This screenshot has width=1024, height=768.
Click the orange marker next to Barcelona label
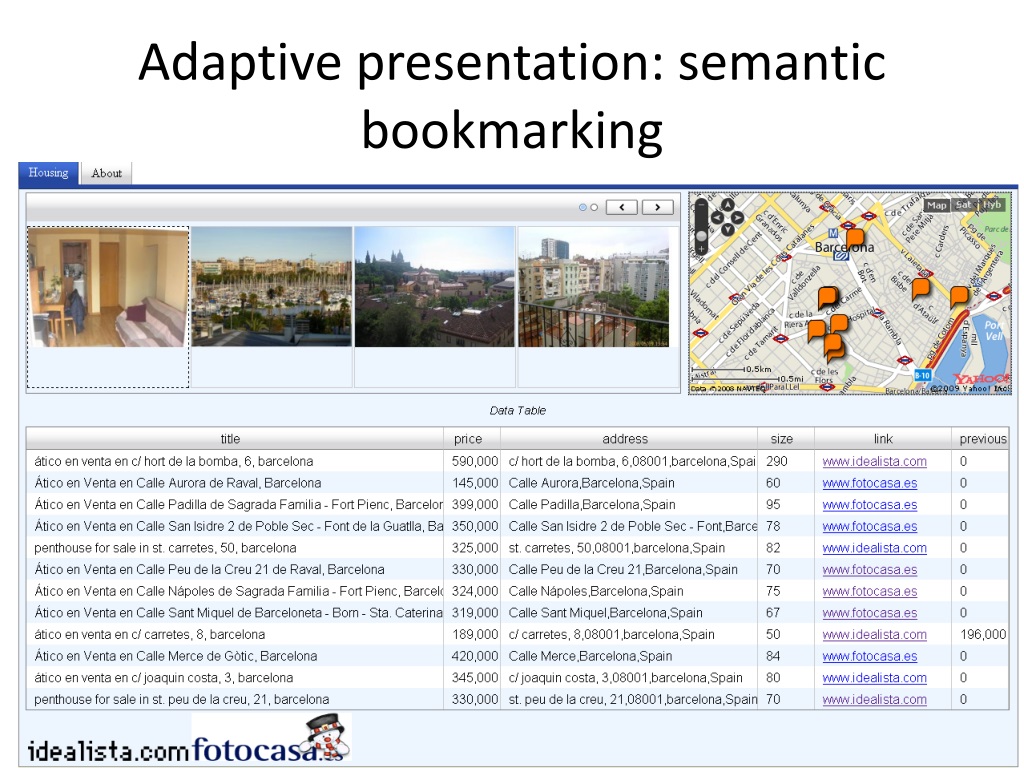[x=854, y=238]
